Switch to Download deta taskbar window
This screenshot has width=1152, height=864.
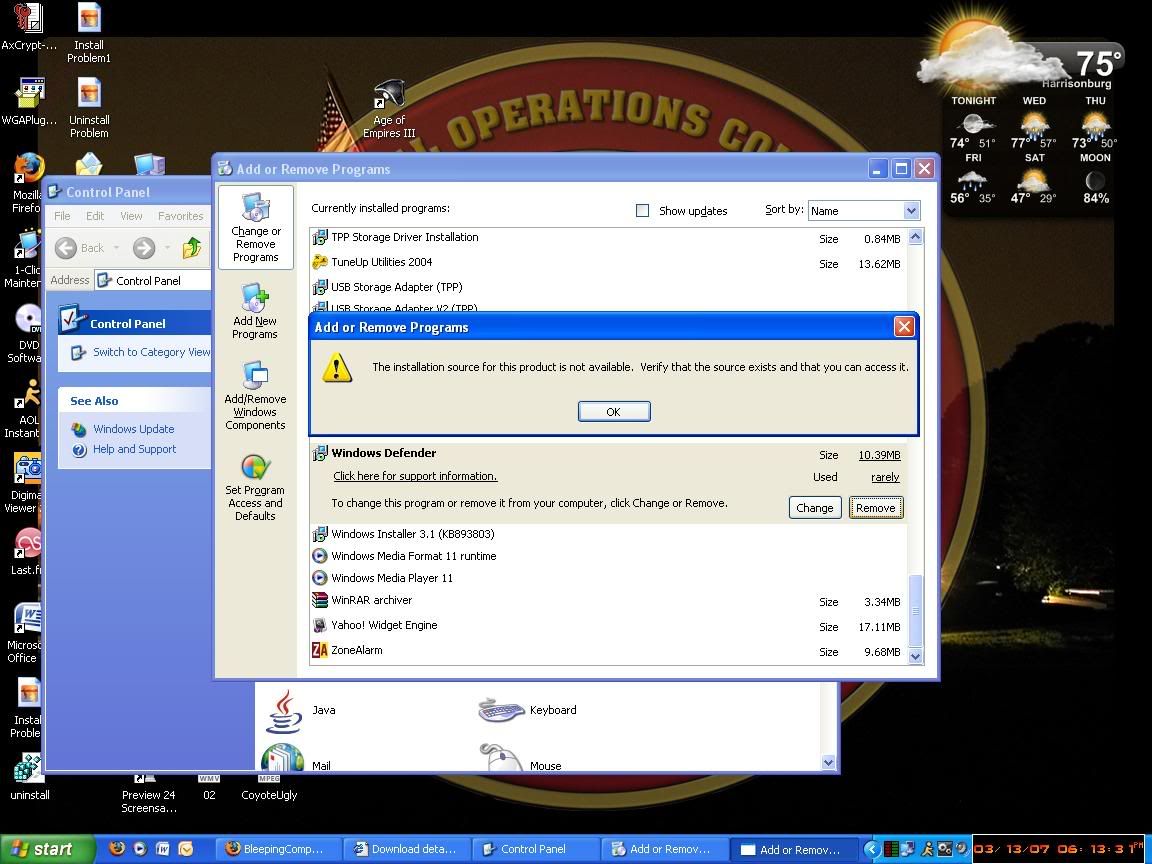408,849
